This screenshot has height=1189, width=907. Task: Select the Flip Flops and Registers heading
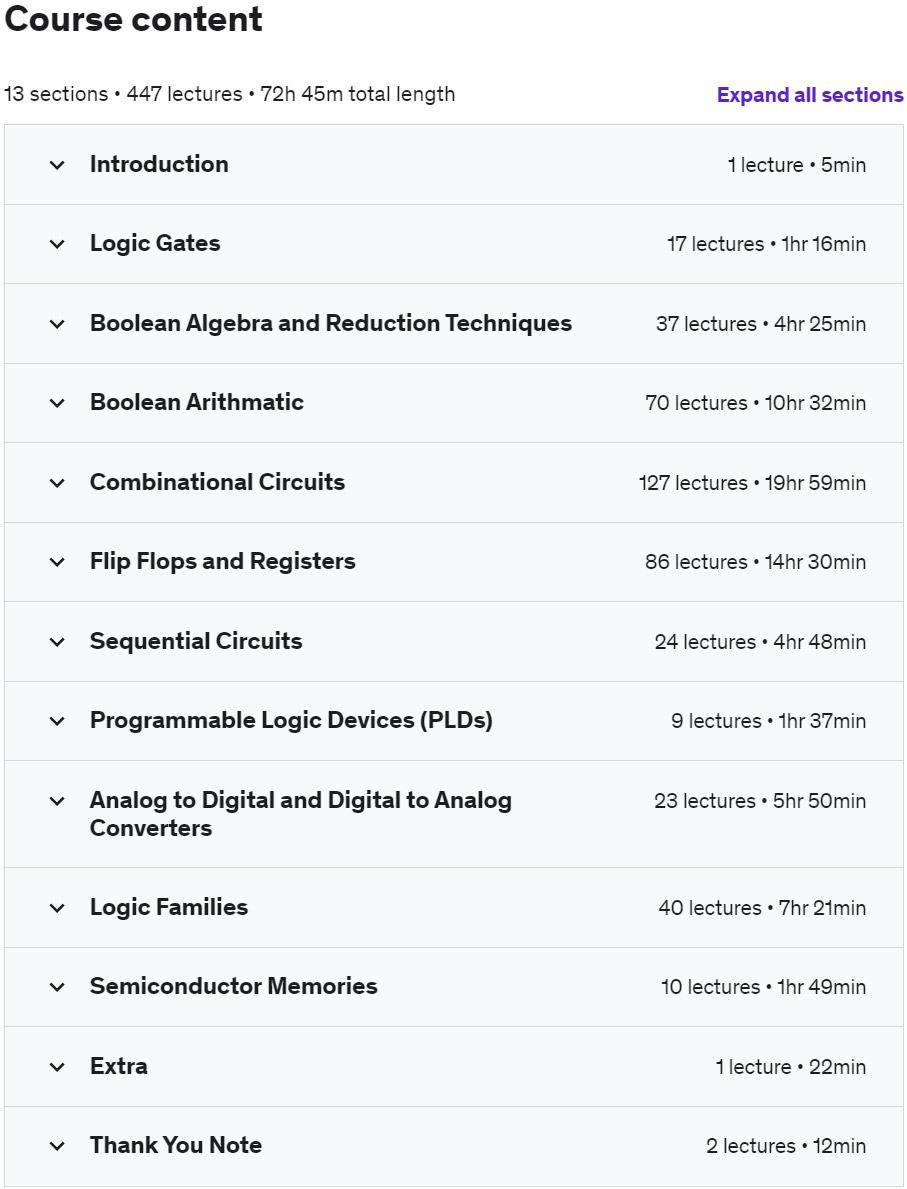click(x=222, y=561)
